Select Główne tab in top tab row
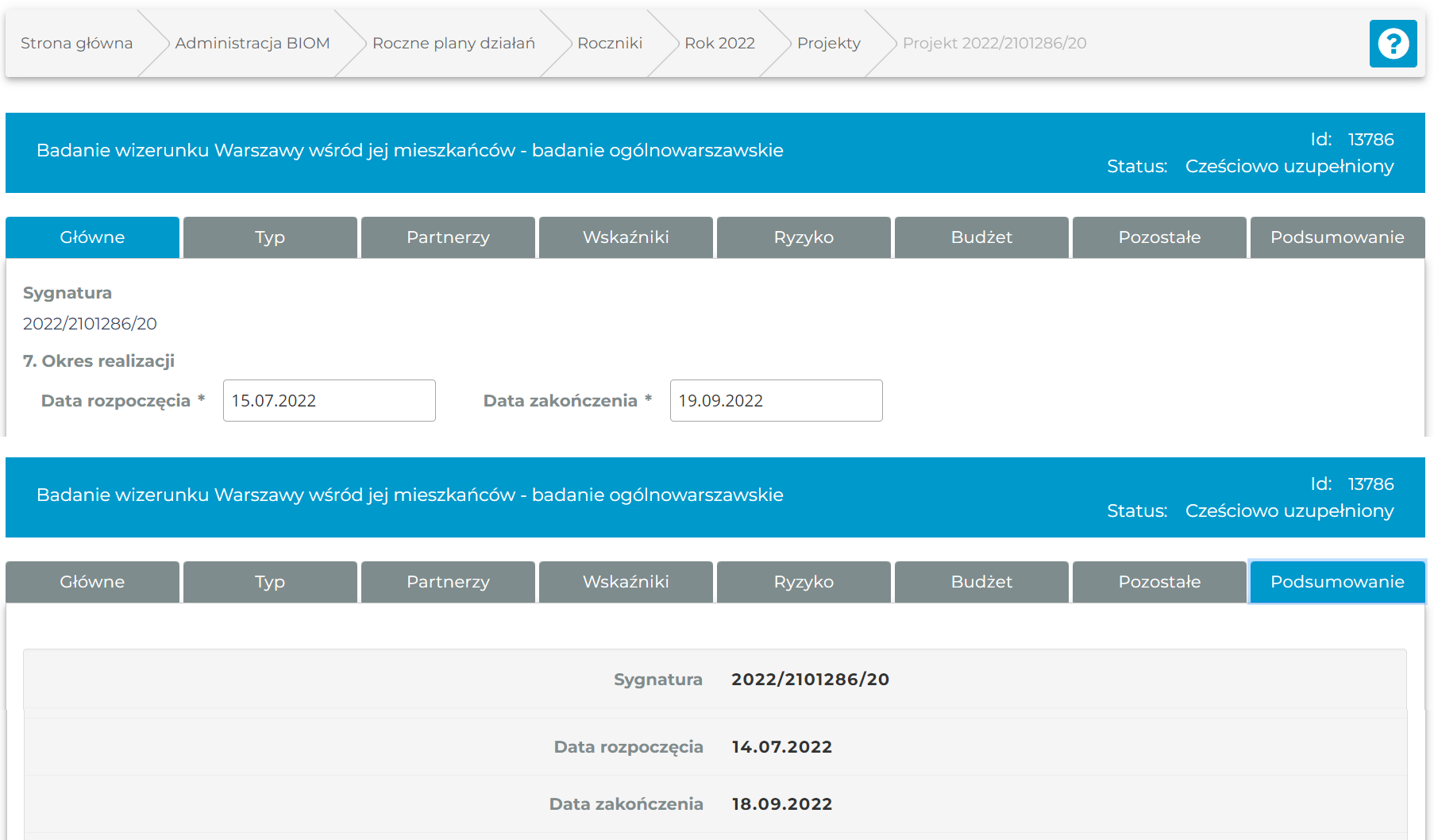Screen dimensions: 1434x840 [x=92, y=237]
